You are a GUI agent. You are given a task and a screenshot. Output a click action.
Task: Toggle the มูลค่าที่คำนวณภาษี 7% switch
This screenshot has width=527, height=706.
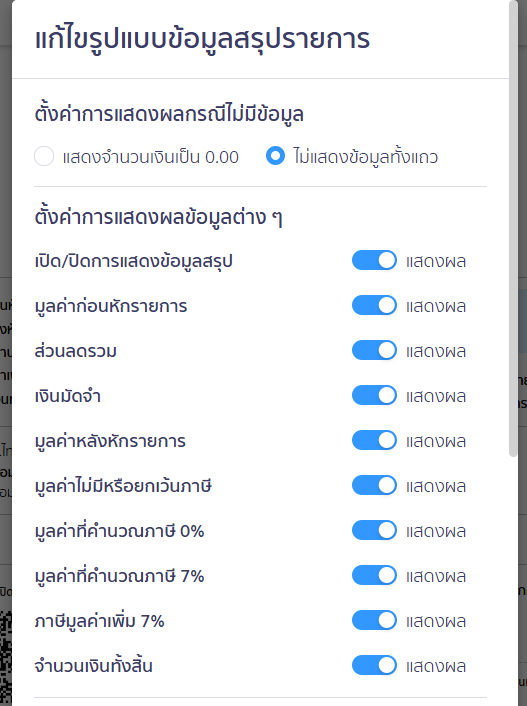click(x=374, y=576)
